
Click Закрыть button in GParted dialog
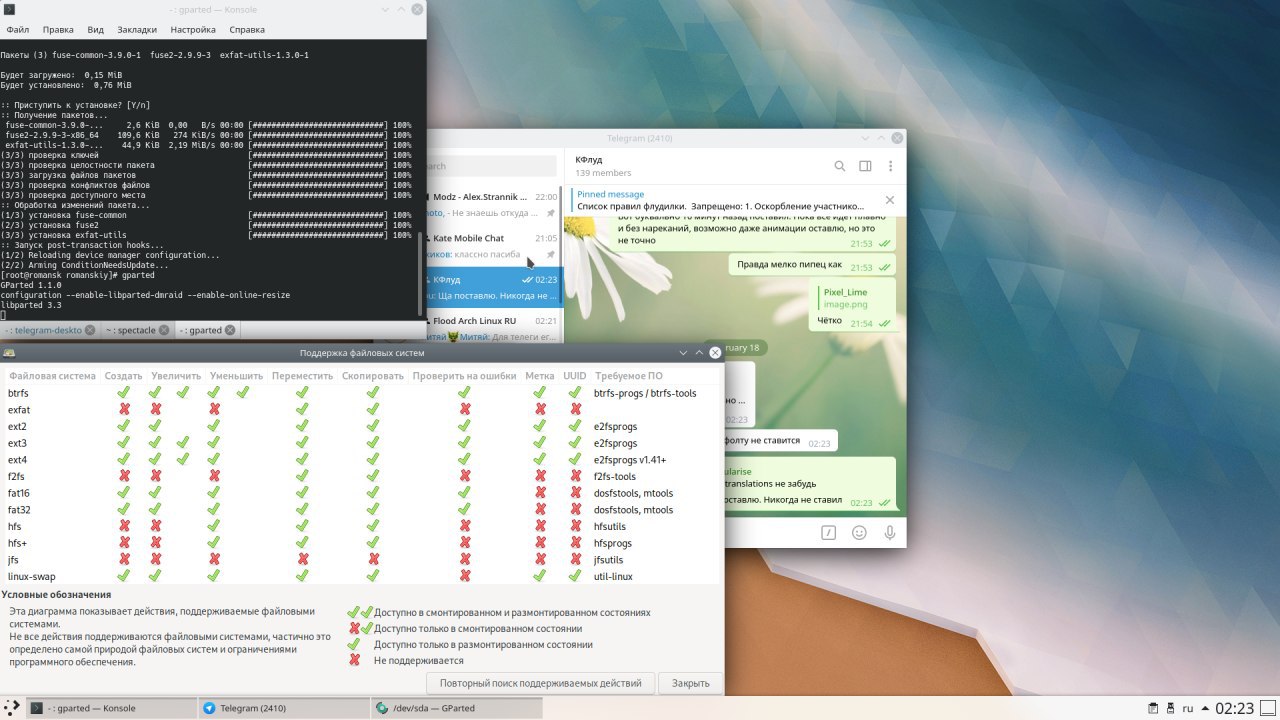coord(691,683)
